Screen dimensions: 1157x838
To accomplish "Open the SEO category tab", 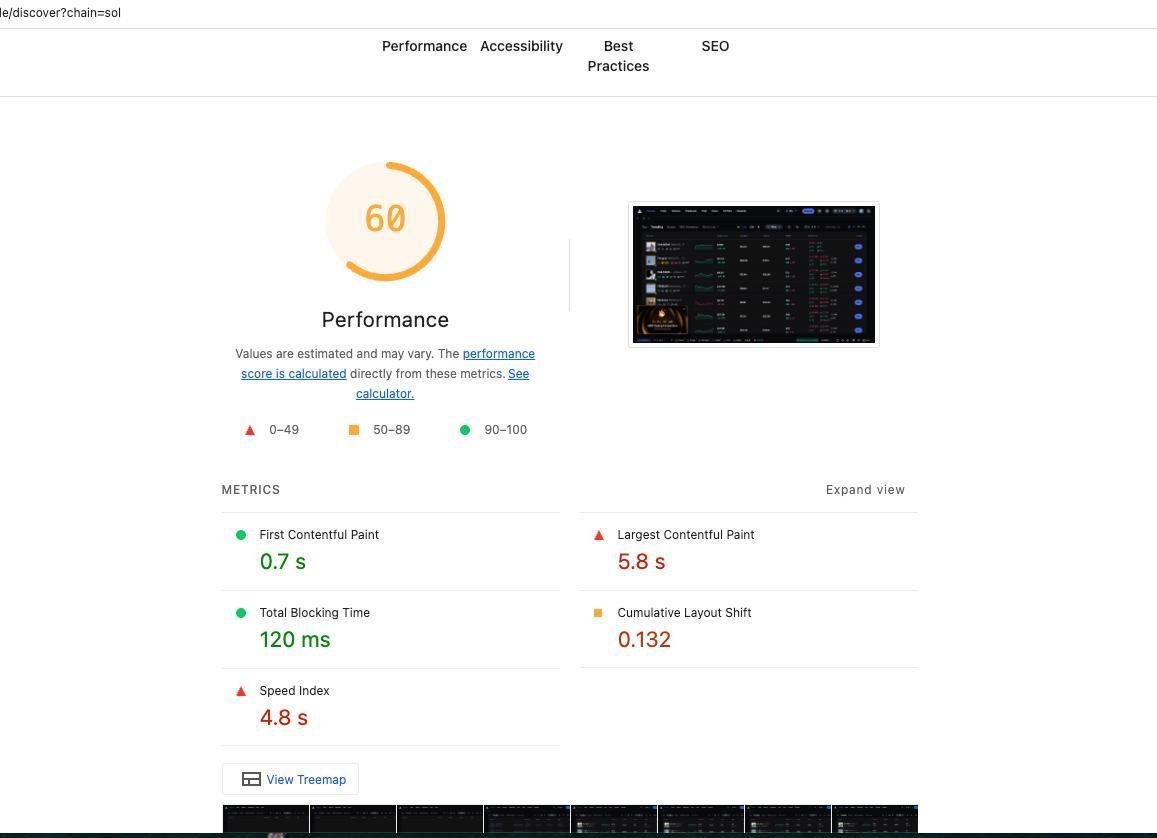I will (715, 46).
